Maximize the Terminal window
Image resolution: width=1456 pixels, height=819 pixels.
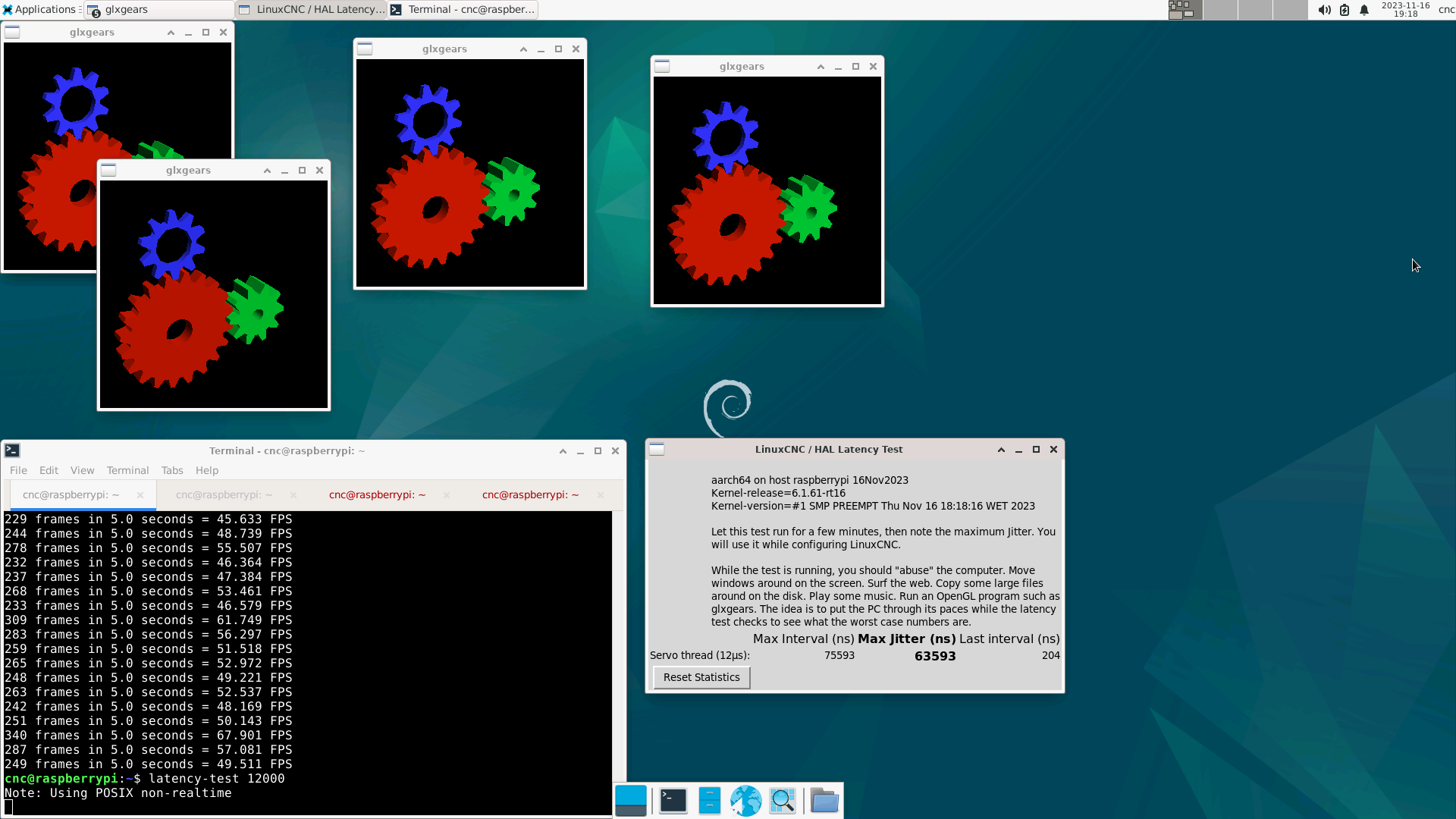[x=598, y=451]
